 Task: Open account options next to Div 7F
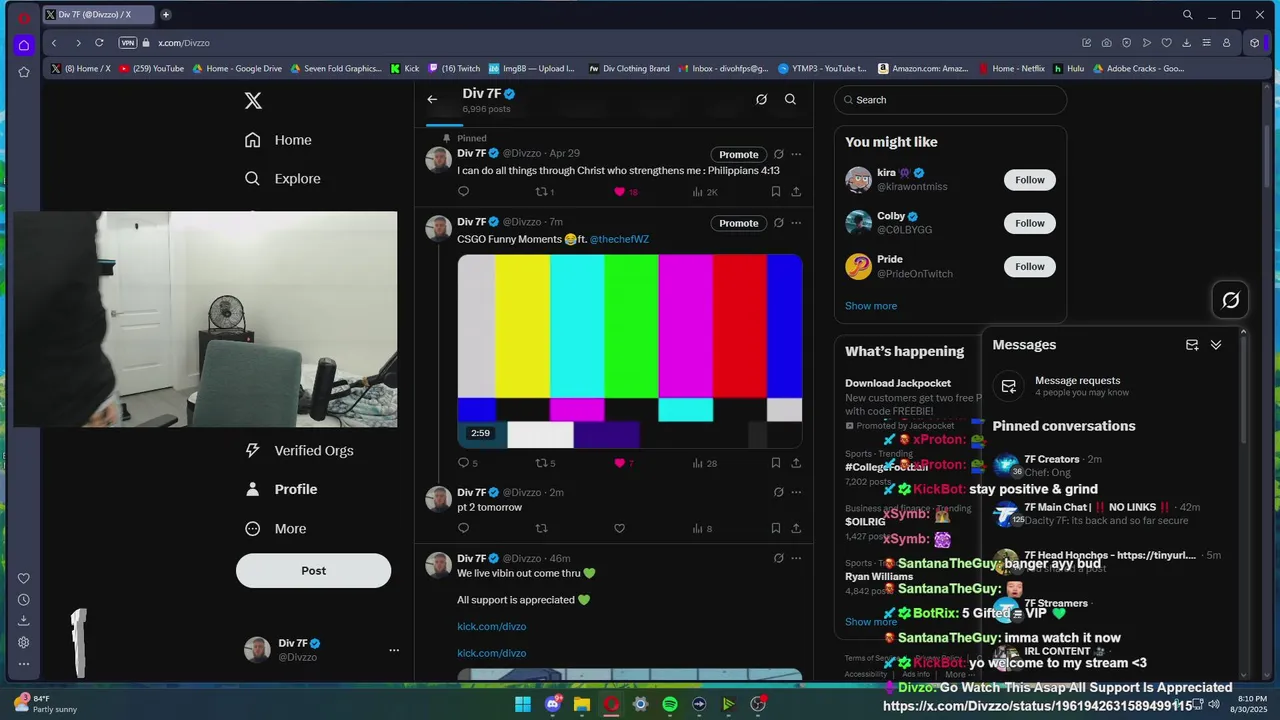click(x=394, y=650)
